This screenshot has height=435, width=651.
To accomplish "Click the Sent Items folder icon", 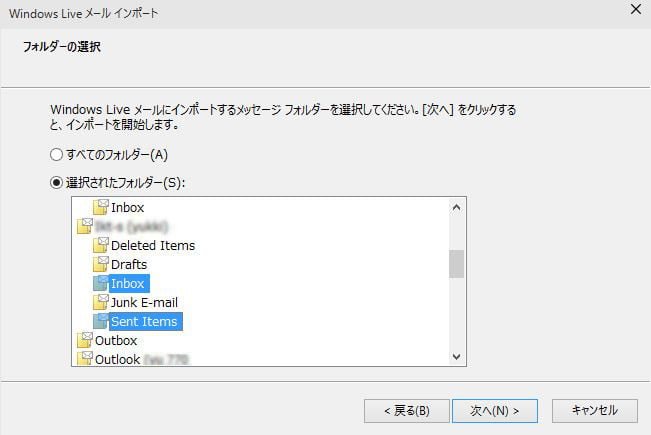I will coord(100,321).
